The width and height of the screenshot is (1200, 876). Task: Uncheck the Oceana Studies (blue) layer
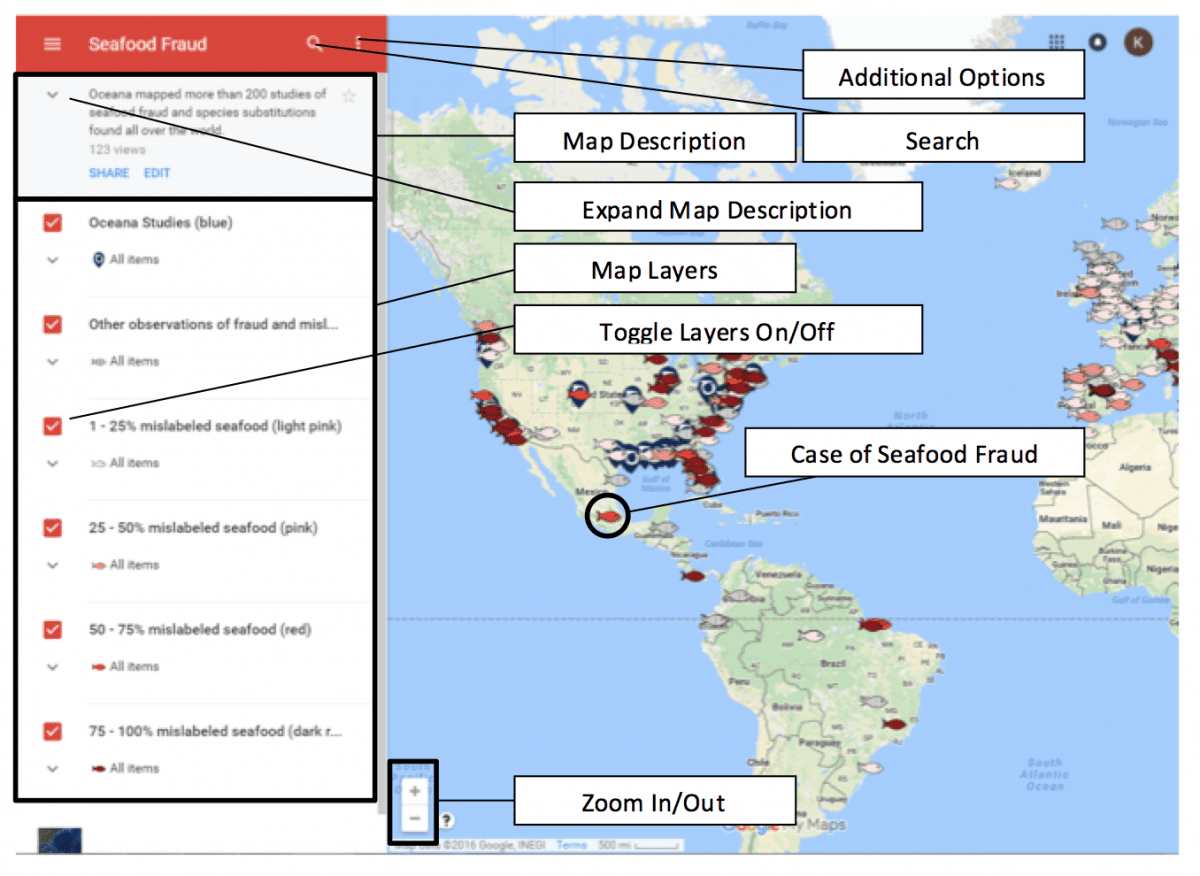tap(52, 223)
